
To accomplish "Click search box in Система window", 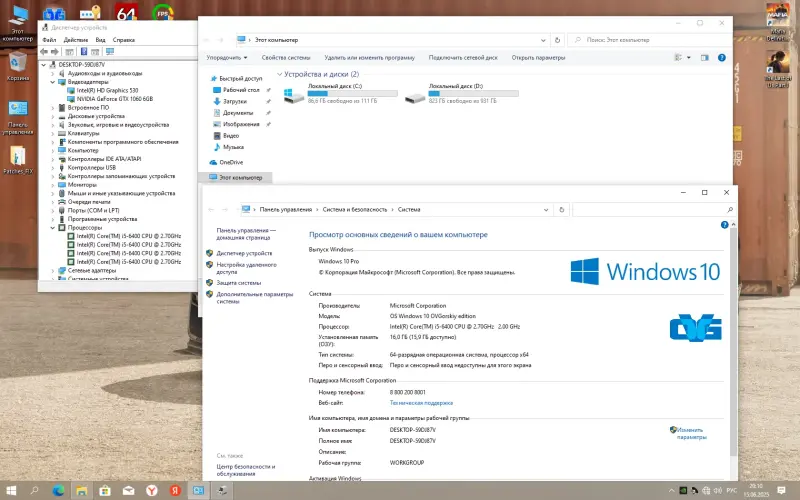I will [x=654, y=210].
